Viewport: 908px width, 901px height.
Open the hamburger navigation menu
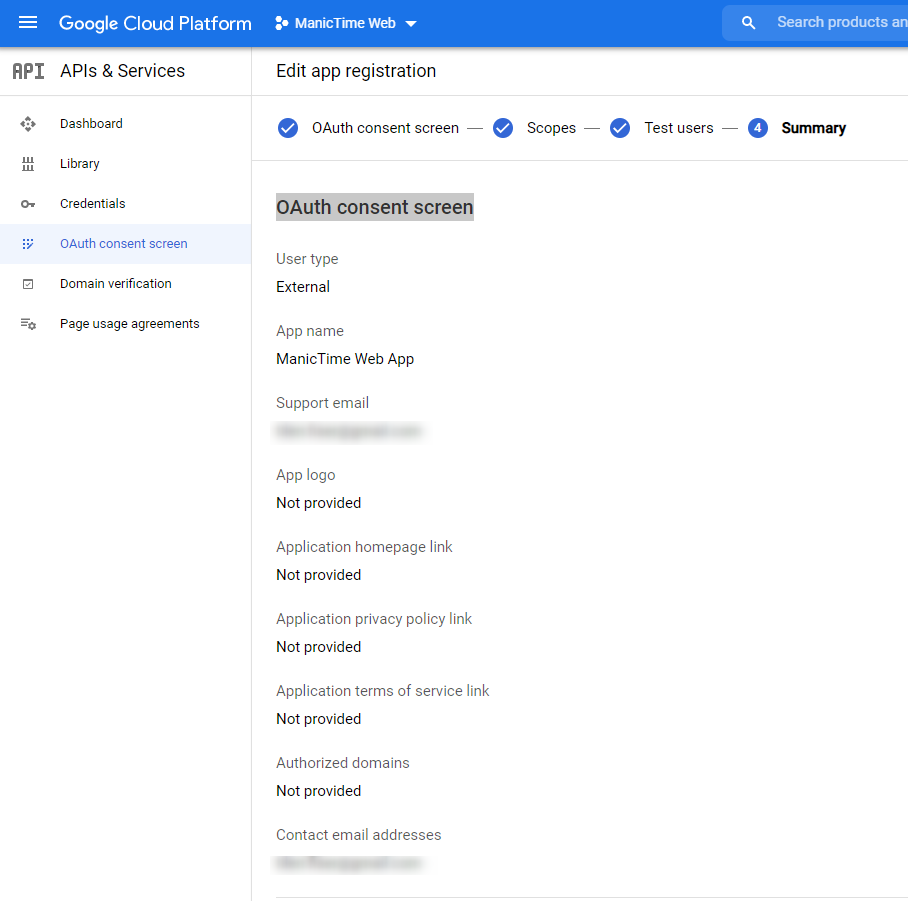(x=28, y=23)
